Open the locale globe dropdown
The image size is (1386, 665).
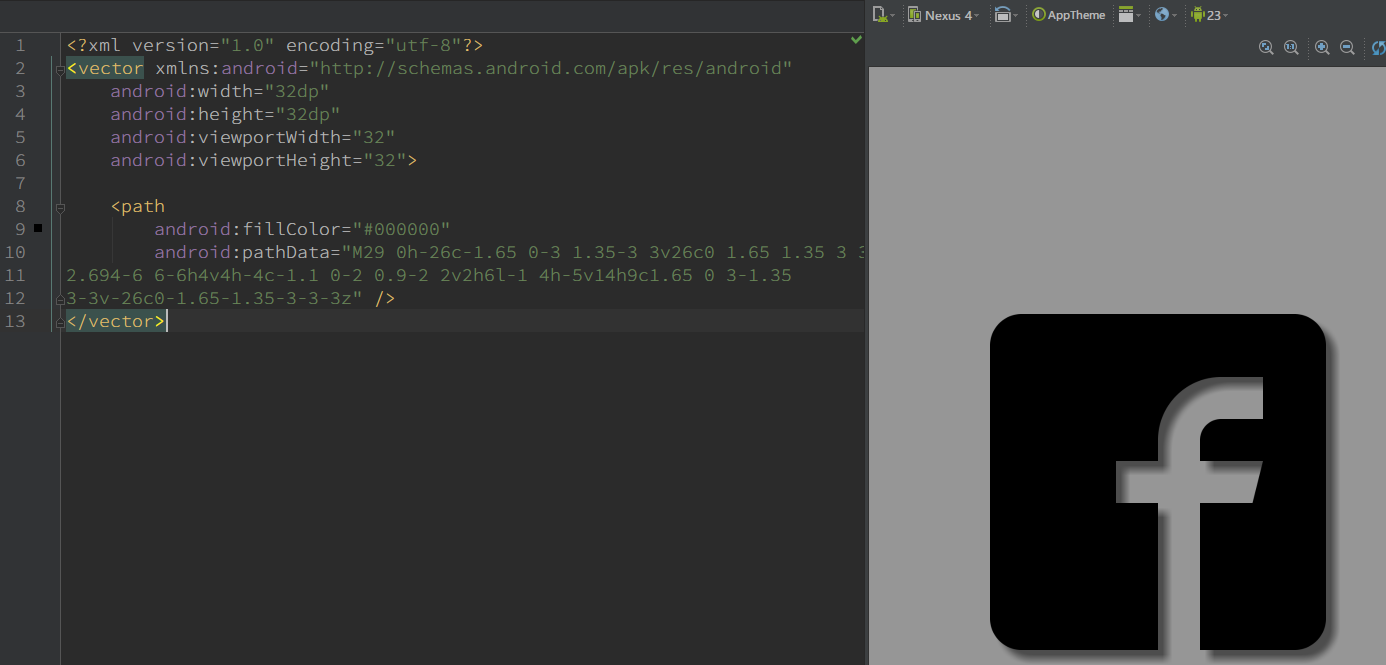coord(1165,15)
